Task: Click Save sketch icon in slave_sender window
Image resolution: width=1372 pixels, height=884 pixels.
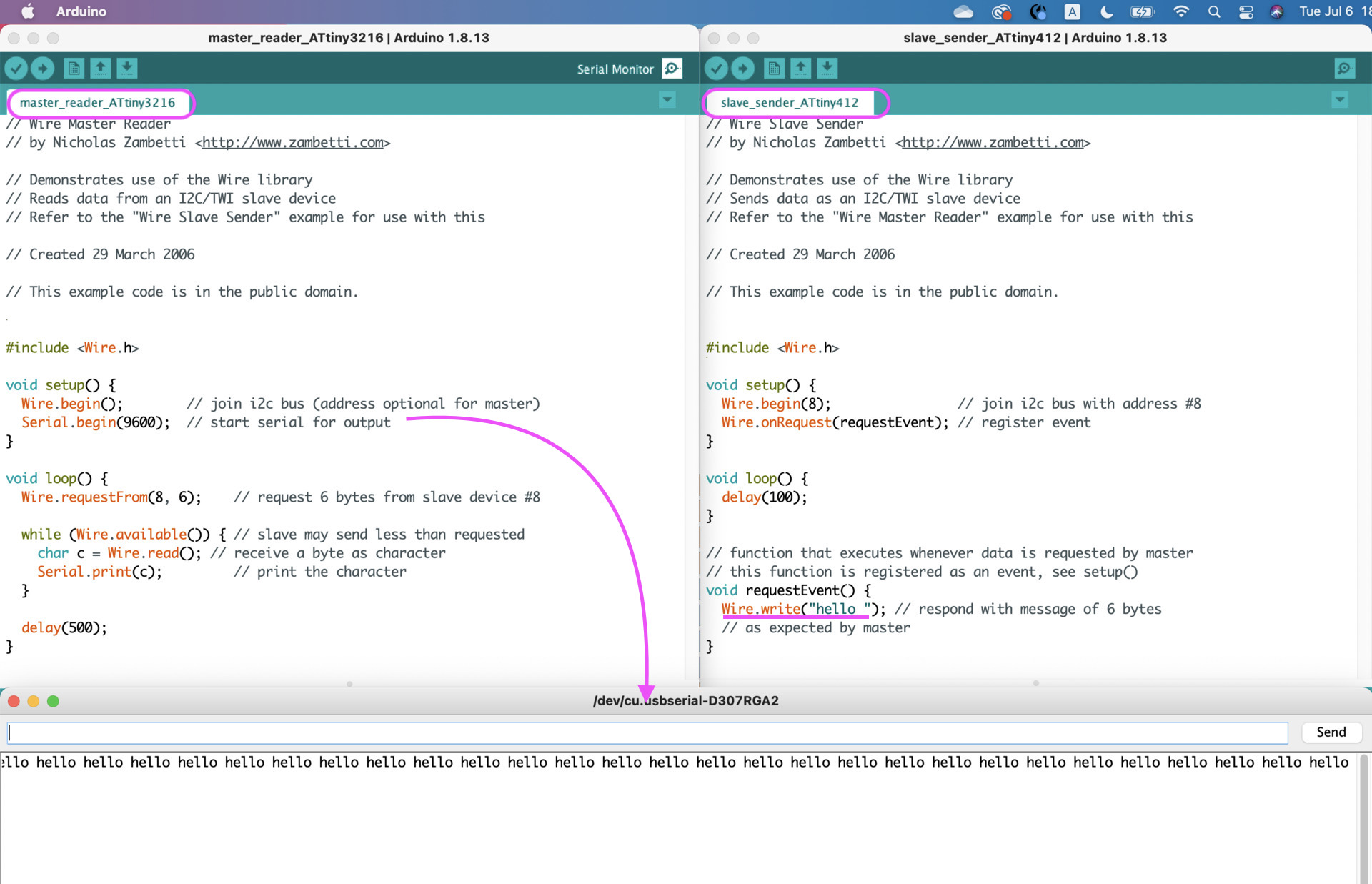Action: point(827,69)
